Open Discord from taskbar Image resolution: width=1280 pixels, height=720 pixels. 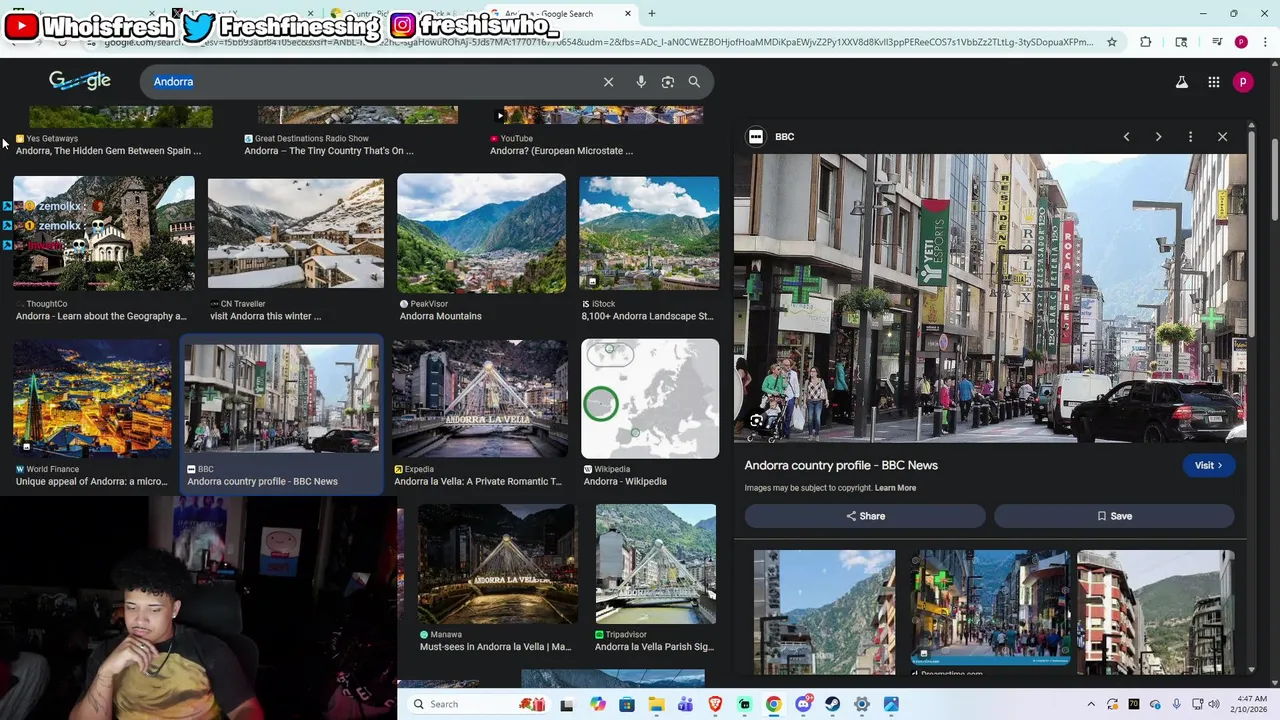[x=803, y=704]
